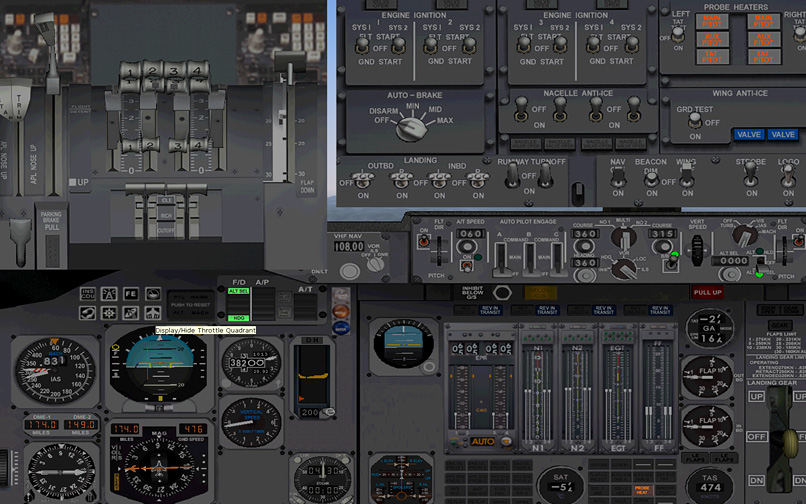This screenshot has height=504, width=806.
Task: Toggle the NAV lights switch
Action: click(x=619, y=180)
